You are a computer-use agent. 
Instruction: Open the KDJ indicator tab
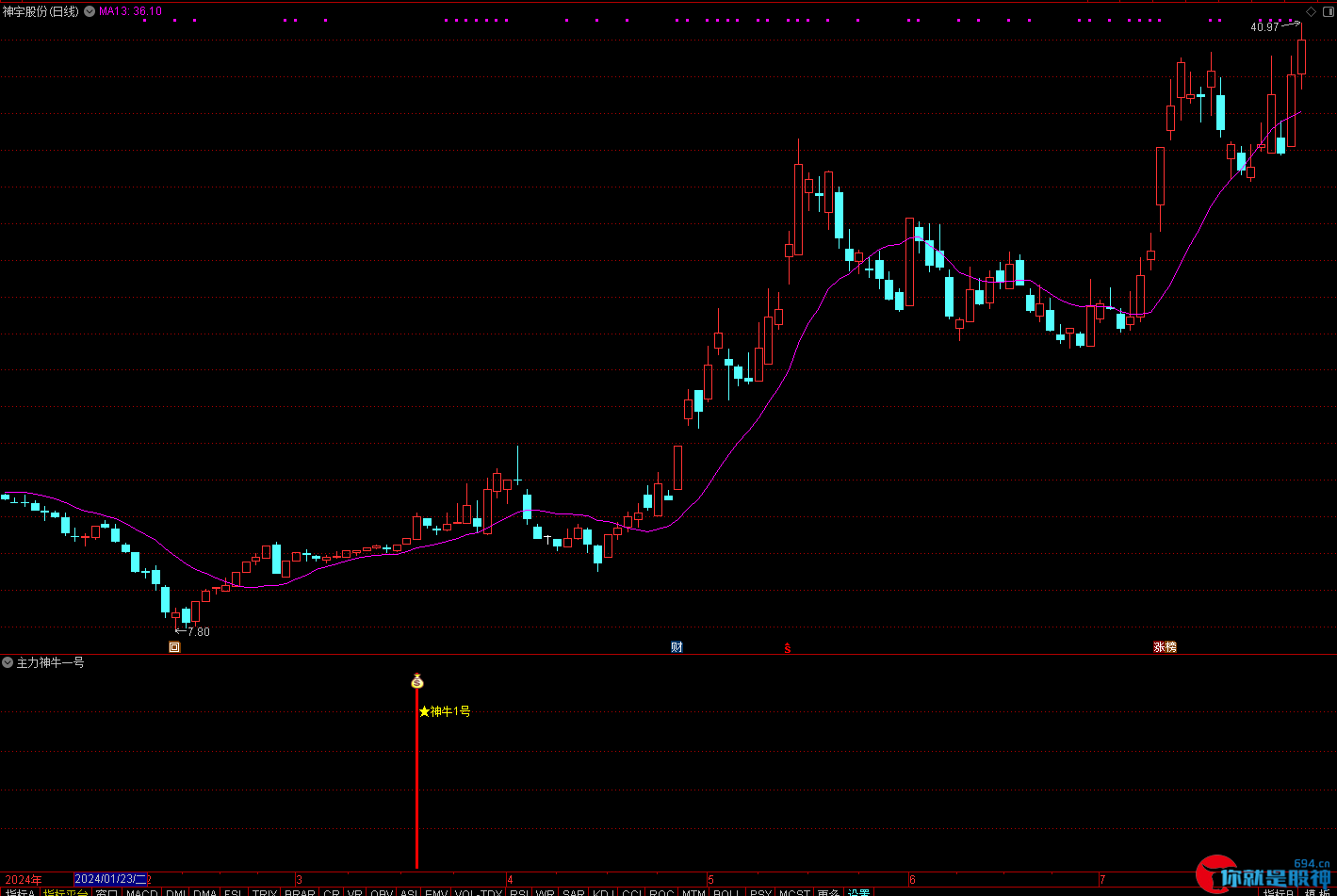pyautogui.click(x=602, y=891)
